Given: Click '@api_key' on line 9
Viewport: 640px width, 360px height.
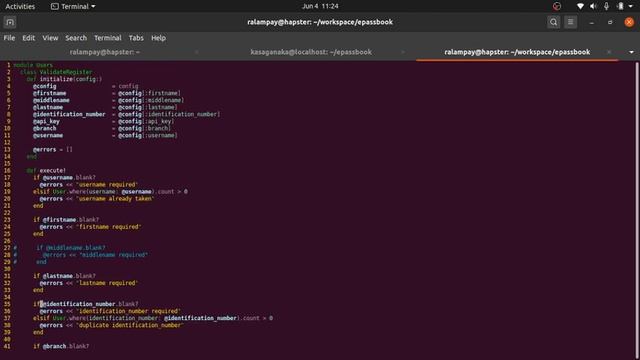Looking at the screenshot, I should pos(46,121).
